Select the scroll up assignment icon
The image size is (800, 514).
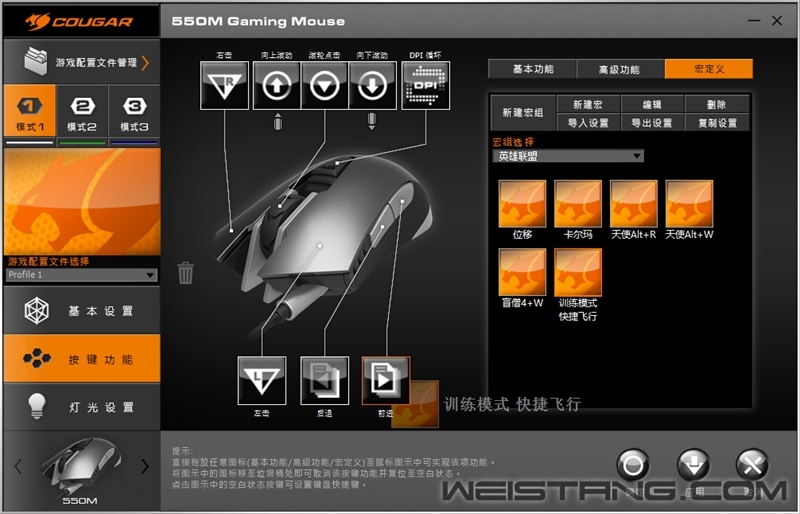click(277, 85)
